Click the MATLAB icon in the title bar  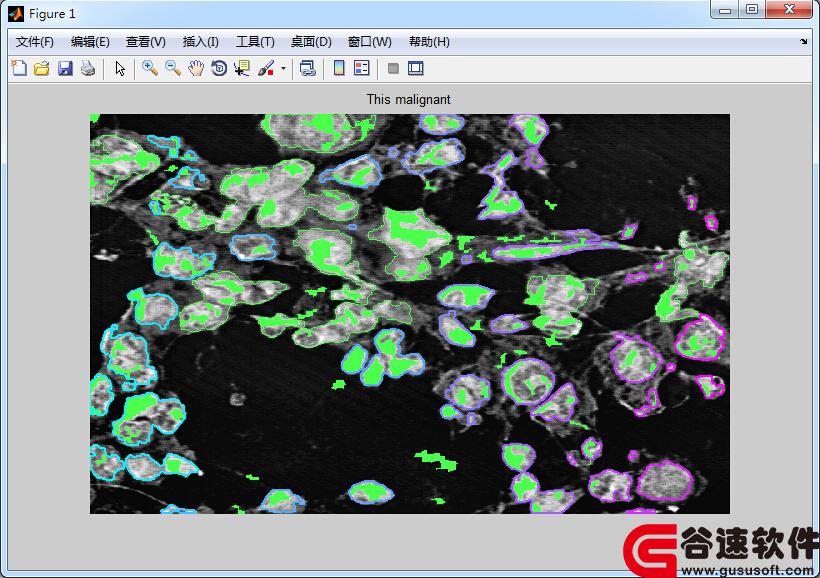pyautogui.click(x=16, y=14)
